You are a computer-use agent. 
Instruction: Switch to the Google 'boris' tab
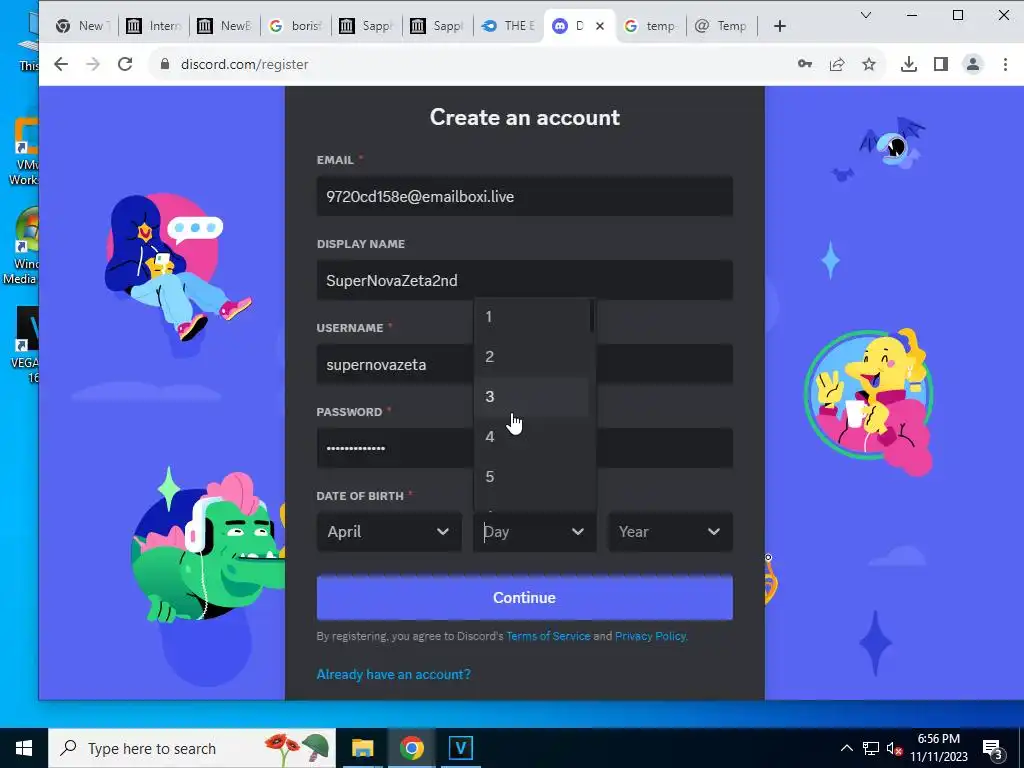[x=296, y=26]
